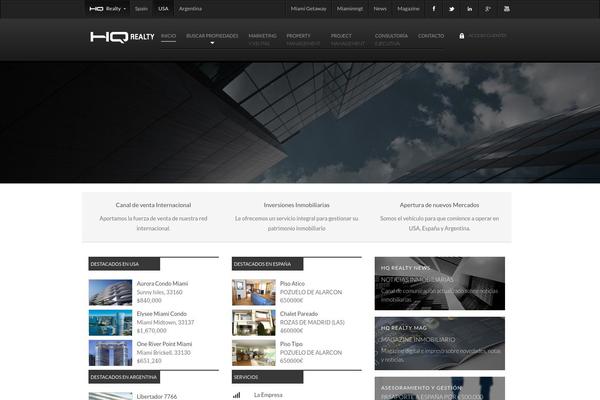Open the La Empresa service link

[x=268, y=395]
